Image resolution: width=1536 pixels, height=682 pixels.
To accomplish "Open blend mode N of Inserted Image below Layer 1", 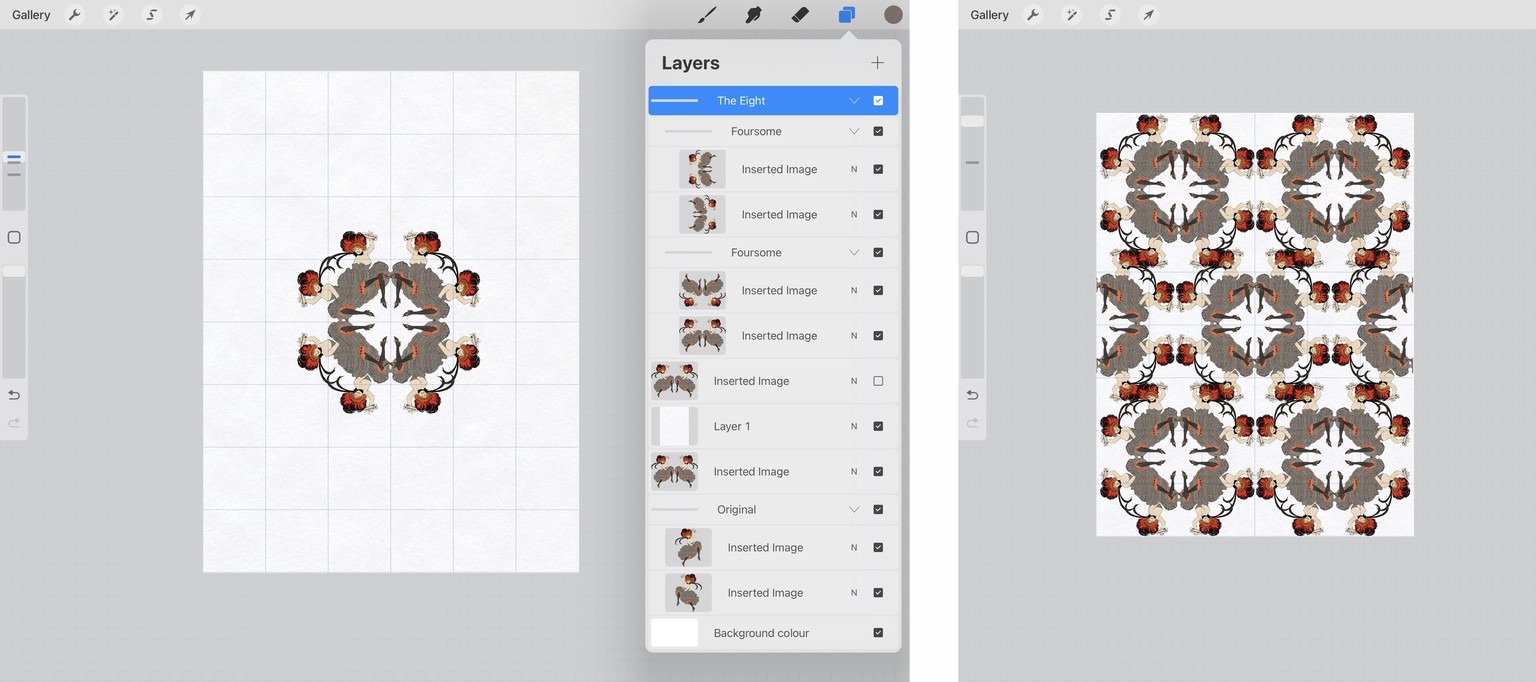I will tap(854, 472).
